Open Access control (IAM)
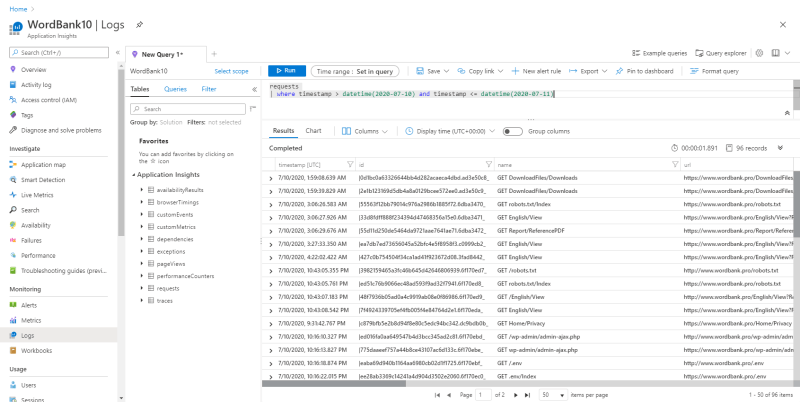Viewport: 800px width, 402px height. [x=48, y=100]
